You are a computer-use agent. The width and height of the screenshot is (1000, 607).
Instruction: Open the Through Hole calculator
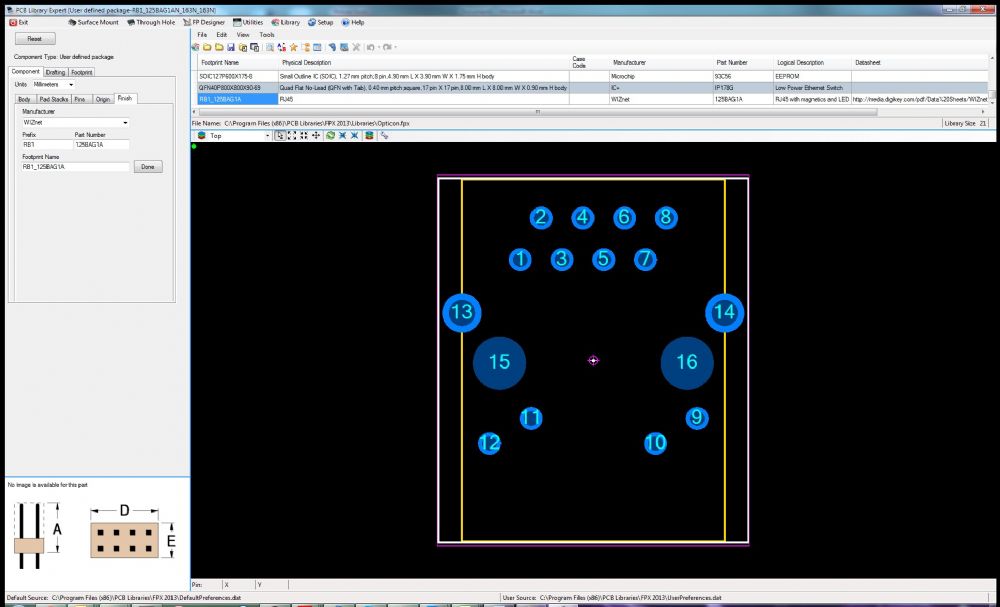point(151,22)
